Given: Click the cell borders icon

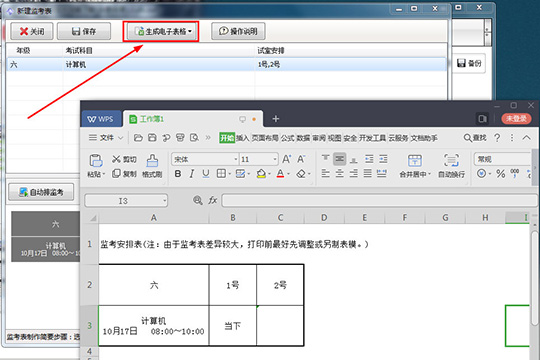Looking at the screenshot, I should [x=221, y=174].
